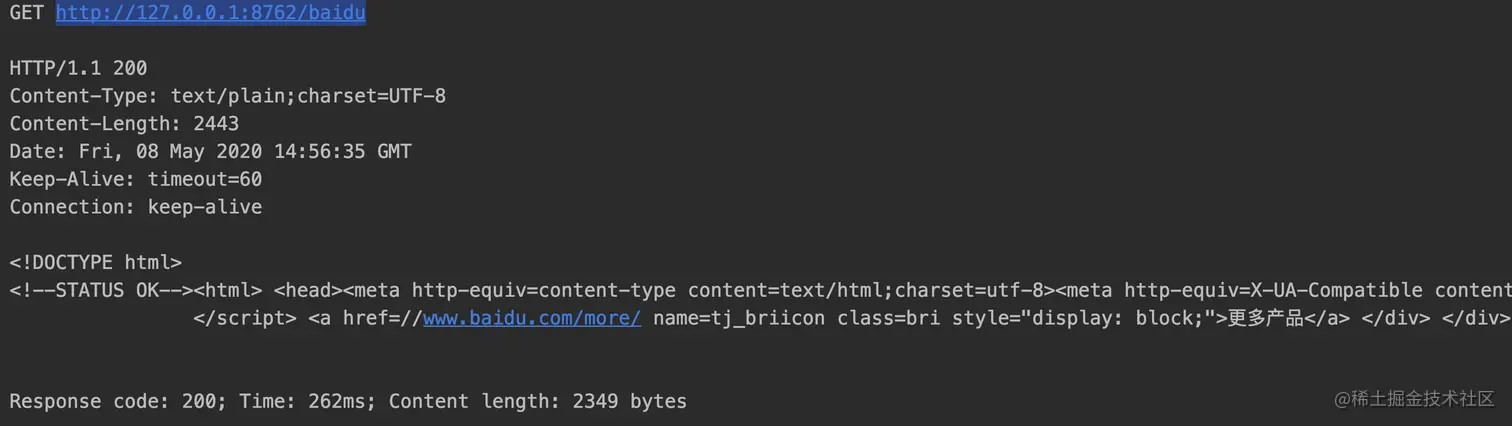1512x426 pixels.
Task: Click the closing </script> tag
Action: coord(245,318)
